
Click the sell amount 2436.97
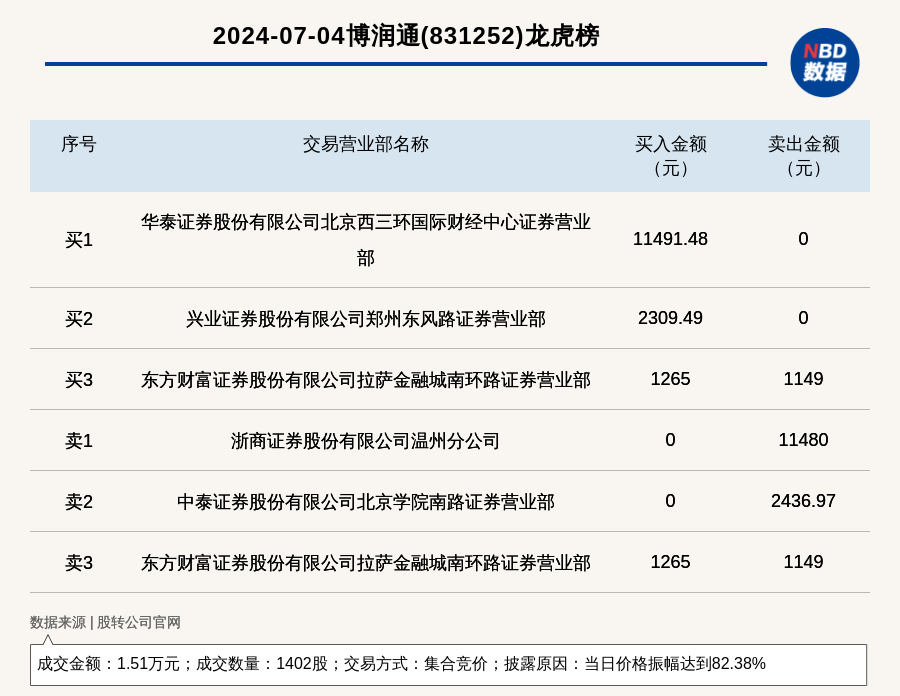(x=804, y=501)
